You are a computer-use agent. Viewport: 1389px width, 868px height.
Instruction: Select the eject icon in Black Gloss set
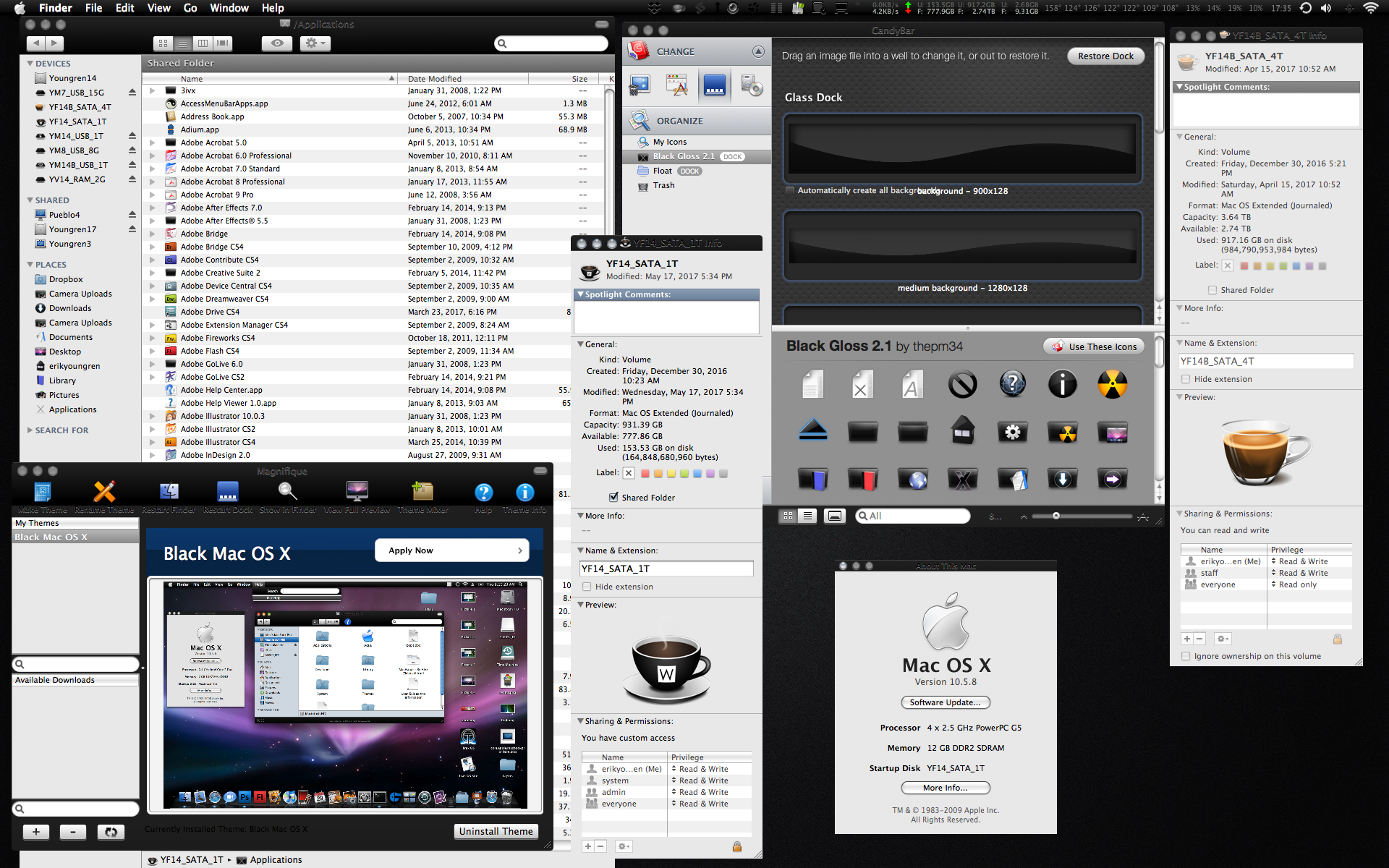point(813,431)
